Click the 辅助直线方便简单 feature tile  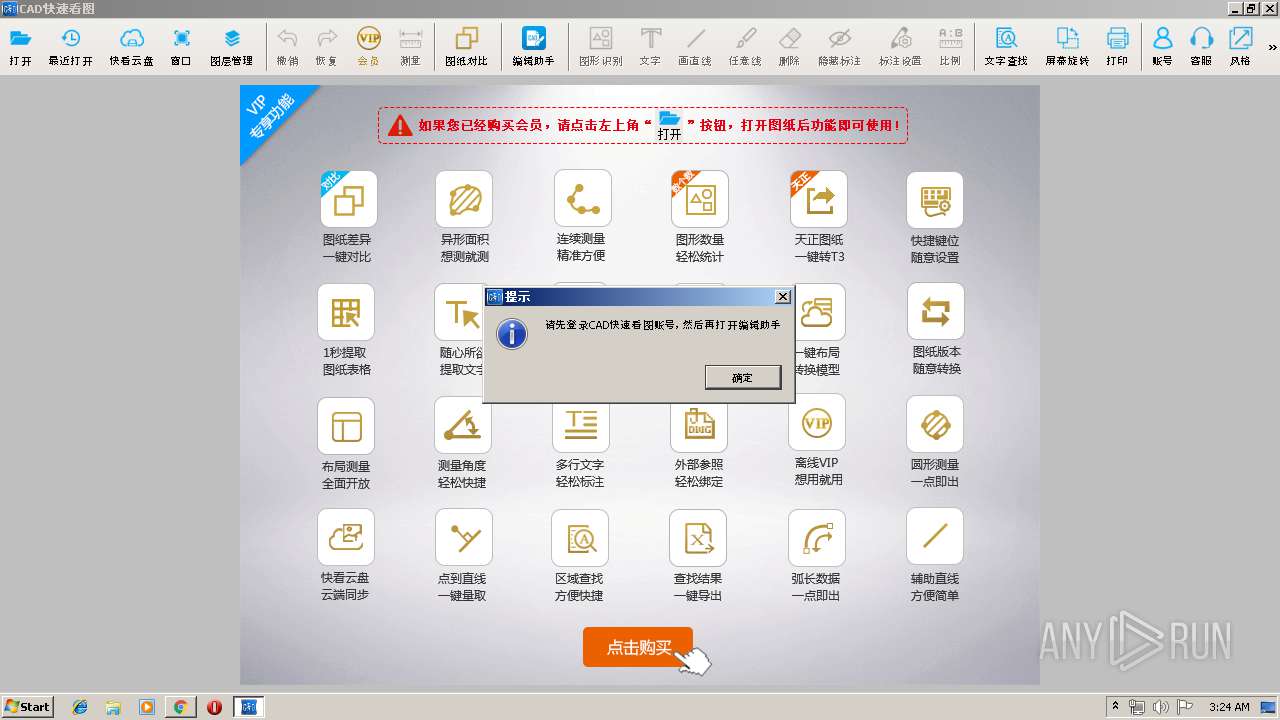[935, 556]
